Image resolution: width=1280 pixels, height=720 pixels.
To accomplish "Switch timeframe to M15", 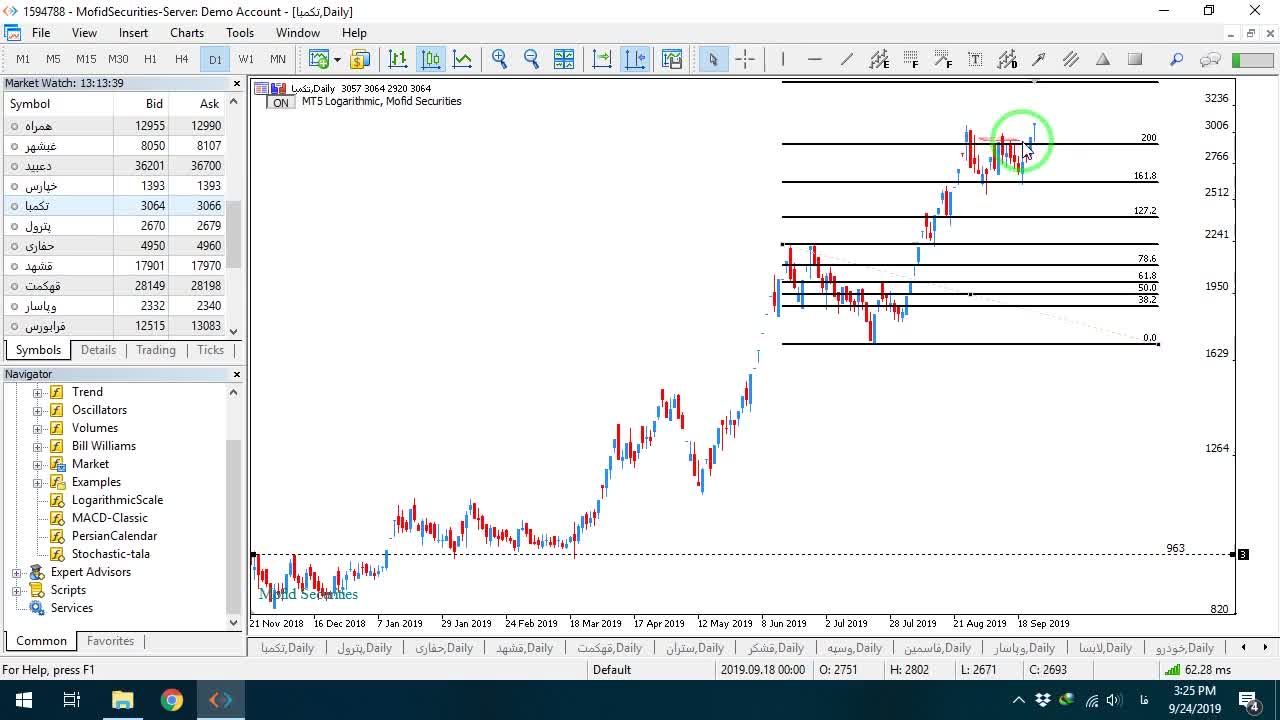I will click(x=86, y=59).
